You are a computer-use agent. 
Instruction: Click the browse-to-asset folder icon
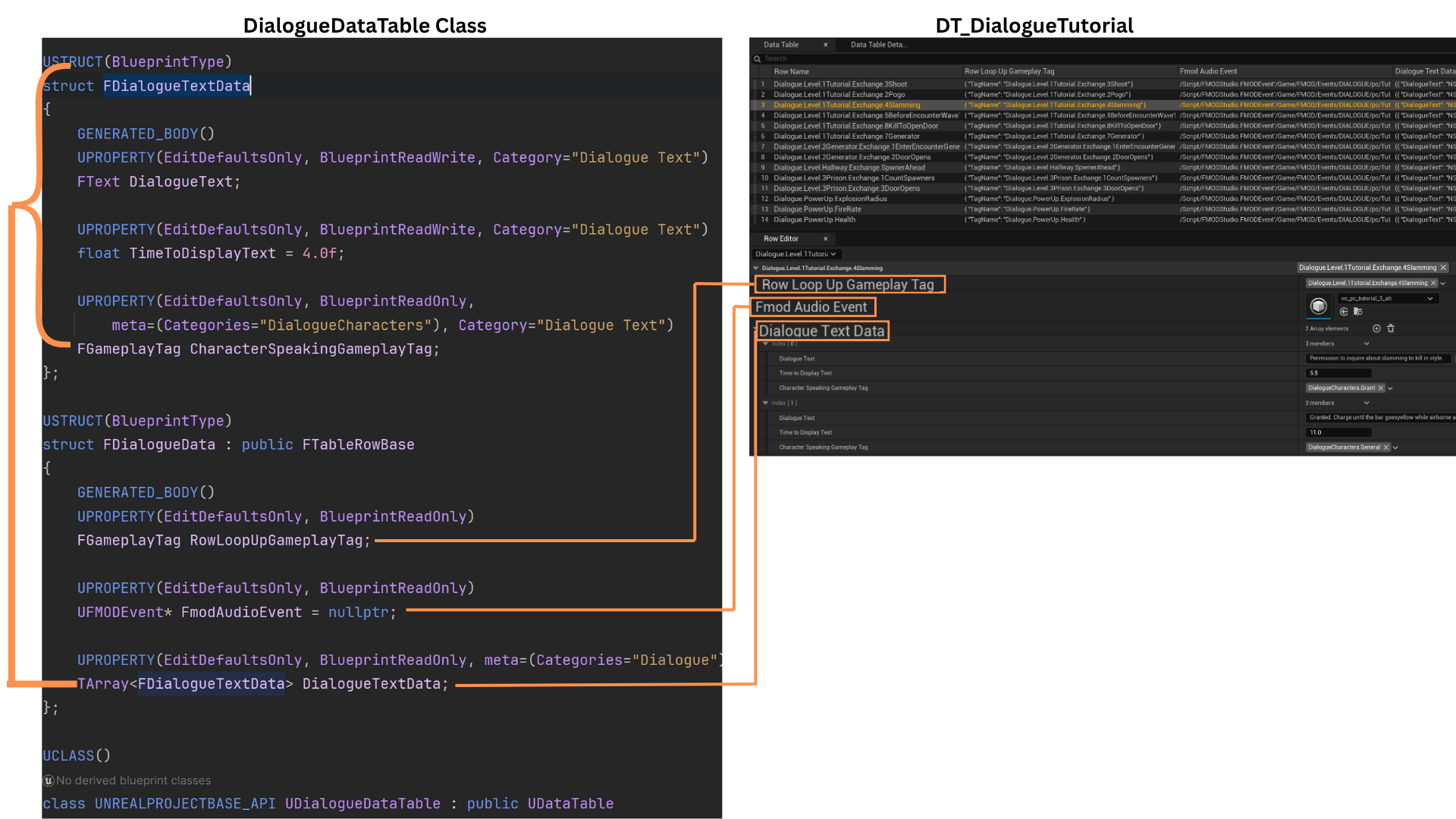coord(1358,312)
